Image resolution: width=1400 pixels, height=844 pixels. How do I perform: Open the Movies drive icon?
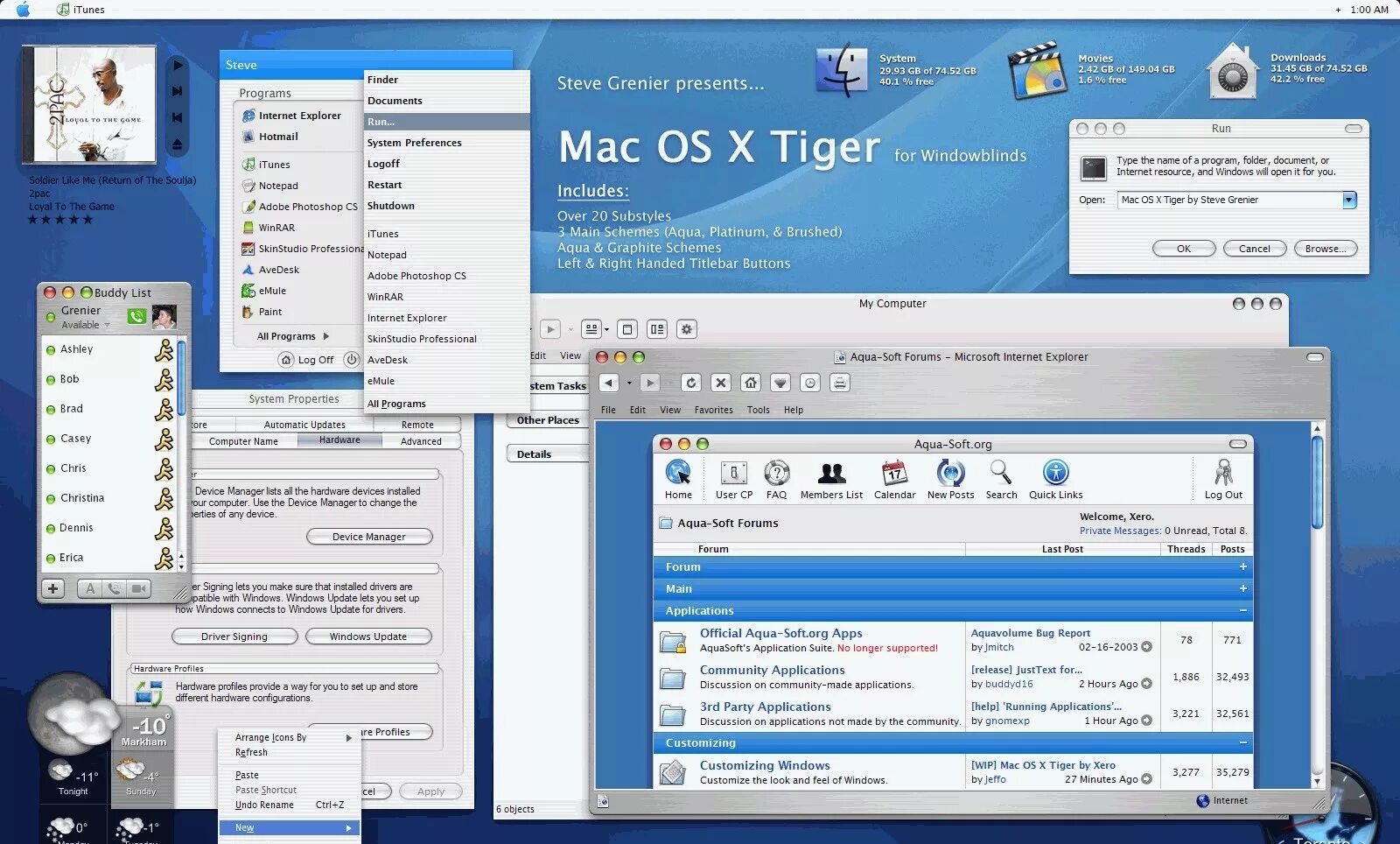tap(1039, 70)
